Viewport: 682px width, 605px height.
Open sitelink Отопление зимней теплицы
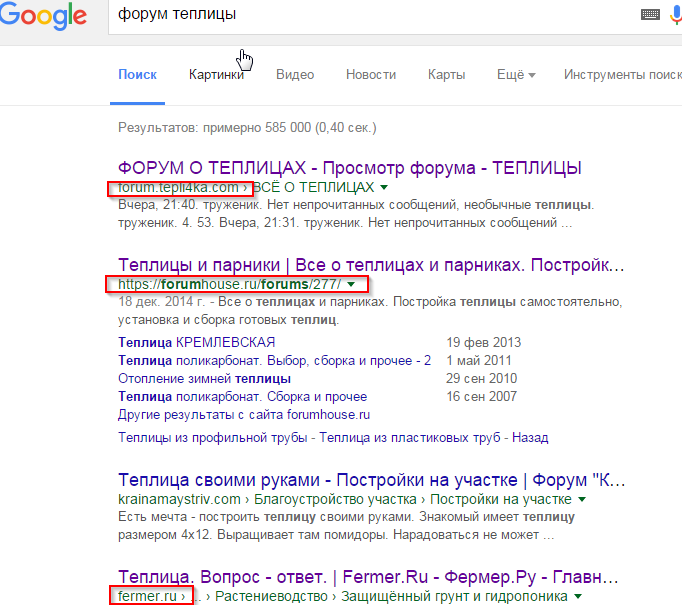[x=204, y=378]
